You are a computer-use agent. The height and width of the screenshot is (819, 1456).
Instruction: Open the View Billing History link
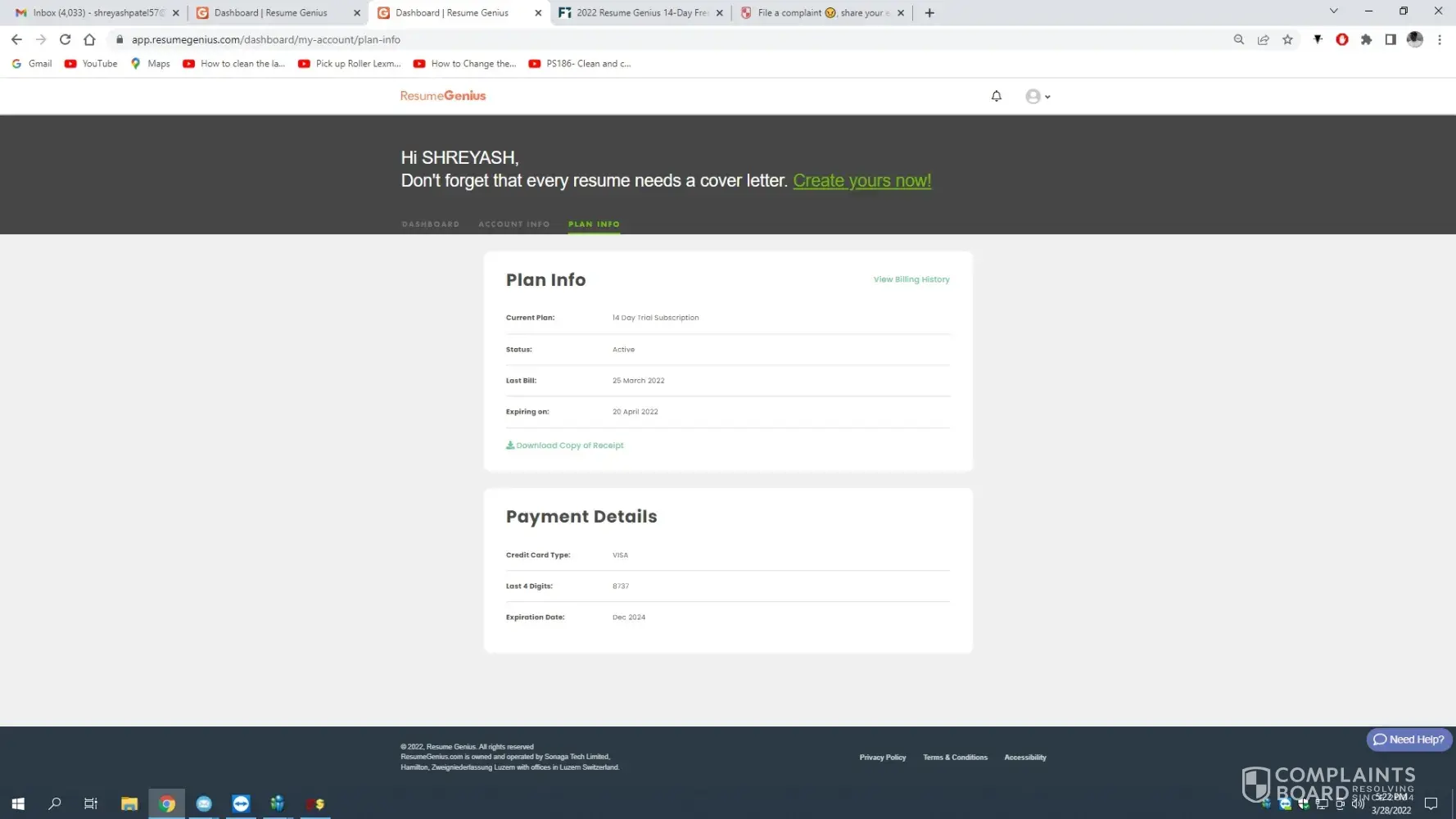(911, 279)
